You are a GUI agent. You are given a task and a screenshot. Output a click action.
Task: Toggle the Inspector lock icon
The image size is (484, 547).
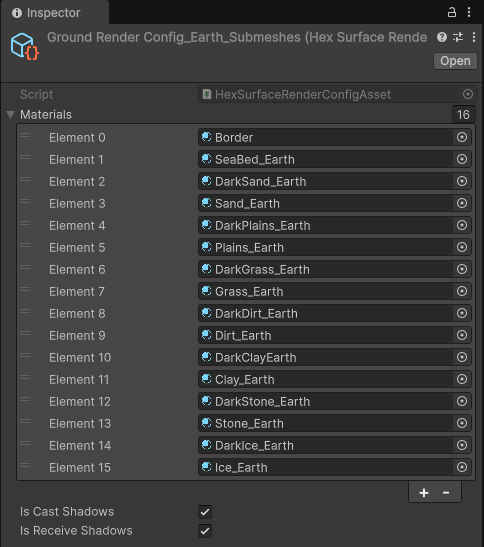coord(452,13)
